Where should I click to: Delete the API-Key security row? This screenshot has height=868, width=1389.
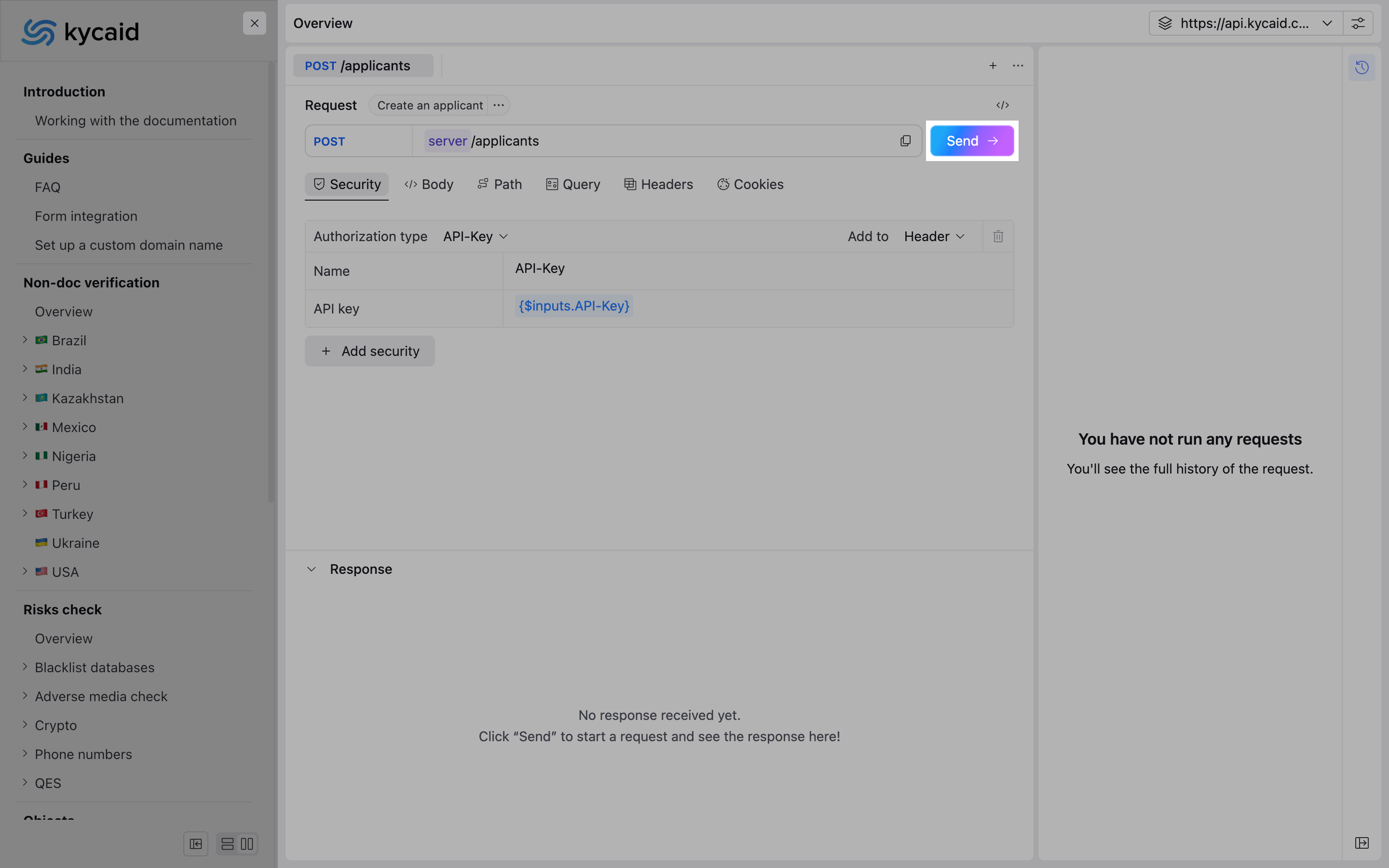[998, 236]
